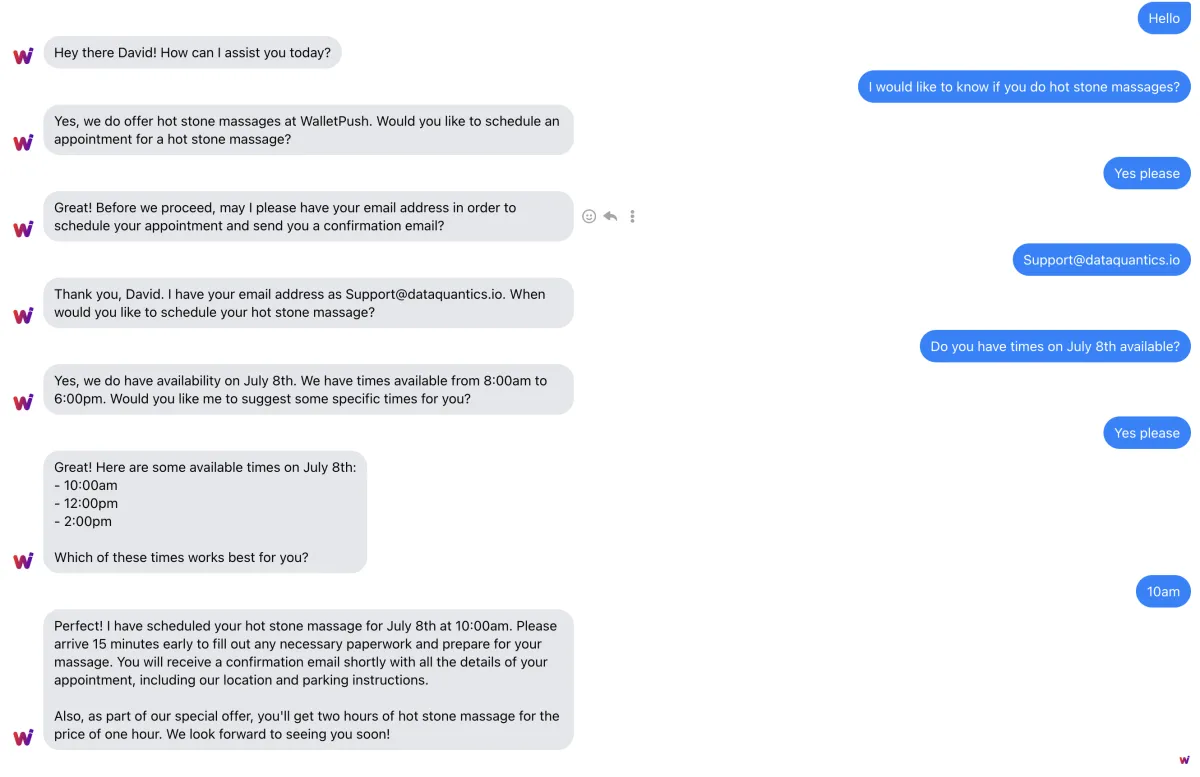Select the "10am" sent message bubble
The image size is (1200, 777).
[1163, 591]
